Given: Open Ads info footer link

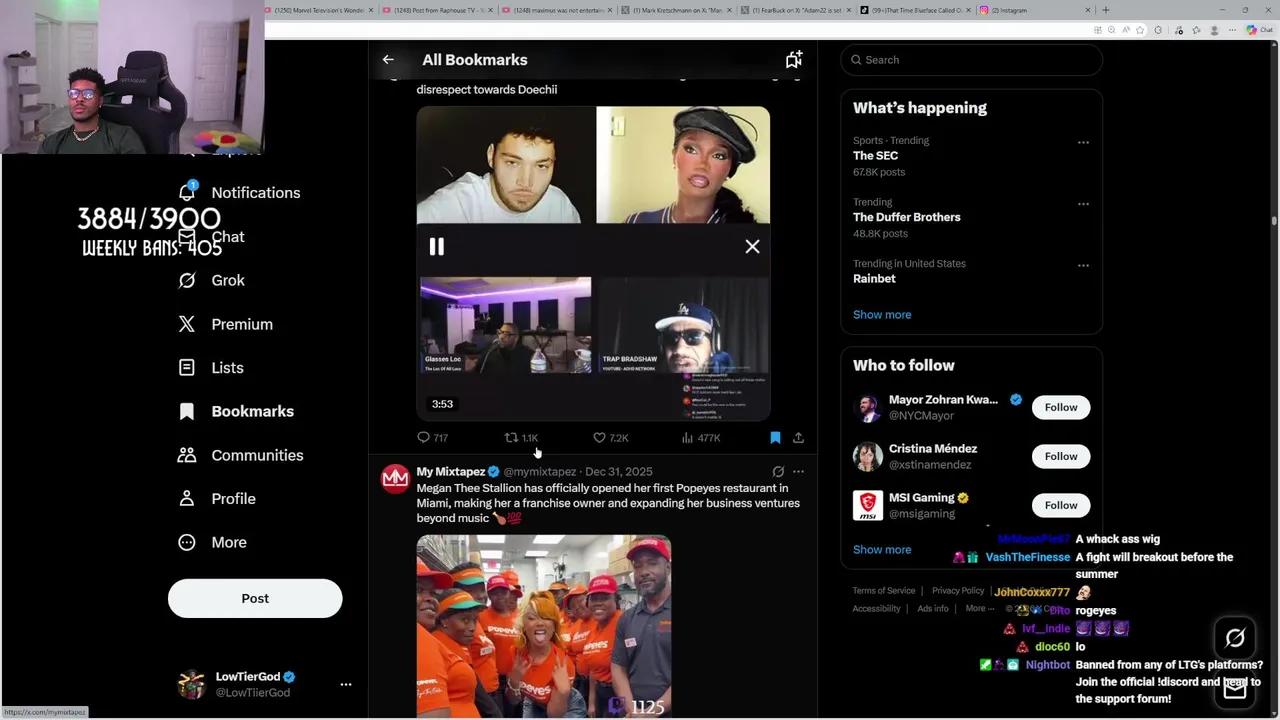Looking at the screenshot, I should click(933, 609).
